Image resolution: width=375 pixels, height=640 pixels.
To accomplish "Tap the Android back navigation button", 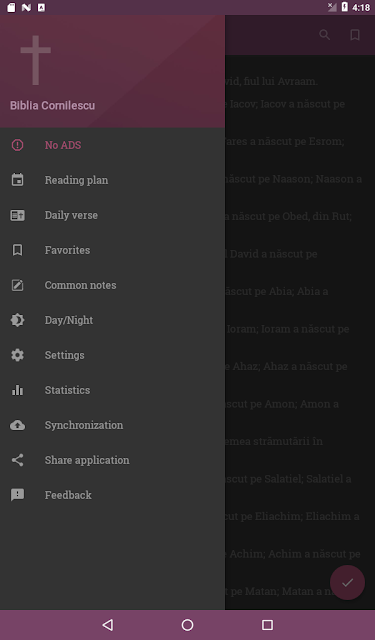I will pos(107,624).
